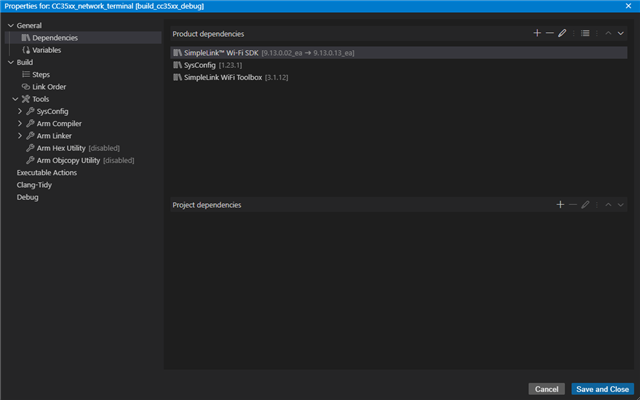Click the Cancel button
The width and height of the screenshot is (640, 400).
click(547, 389)
